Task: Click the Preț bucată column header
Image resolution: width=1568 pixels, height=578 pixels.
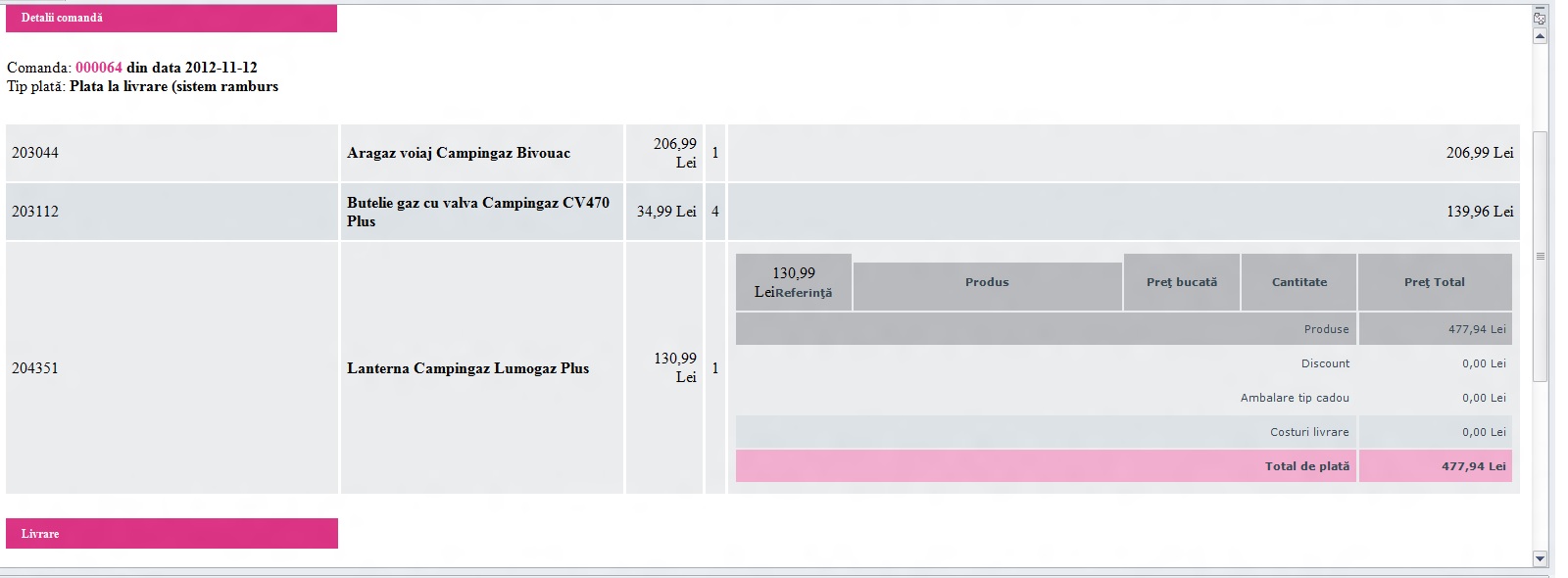Action: coord(1182,282)
